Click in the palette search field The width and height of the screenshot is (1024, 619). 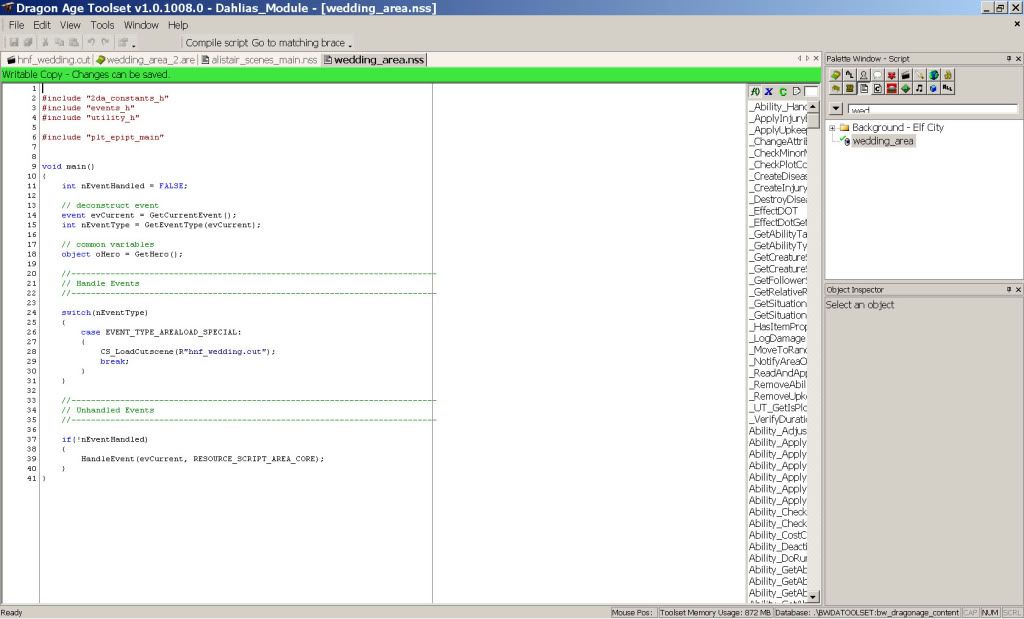pos(932,109)
